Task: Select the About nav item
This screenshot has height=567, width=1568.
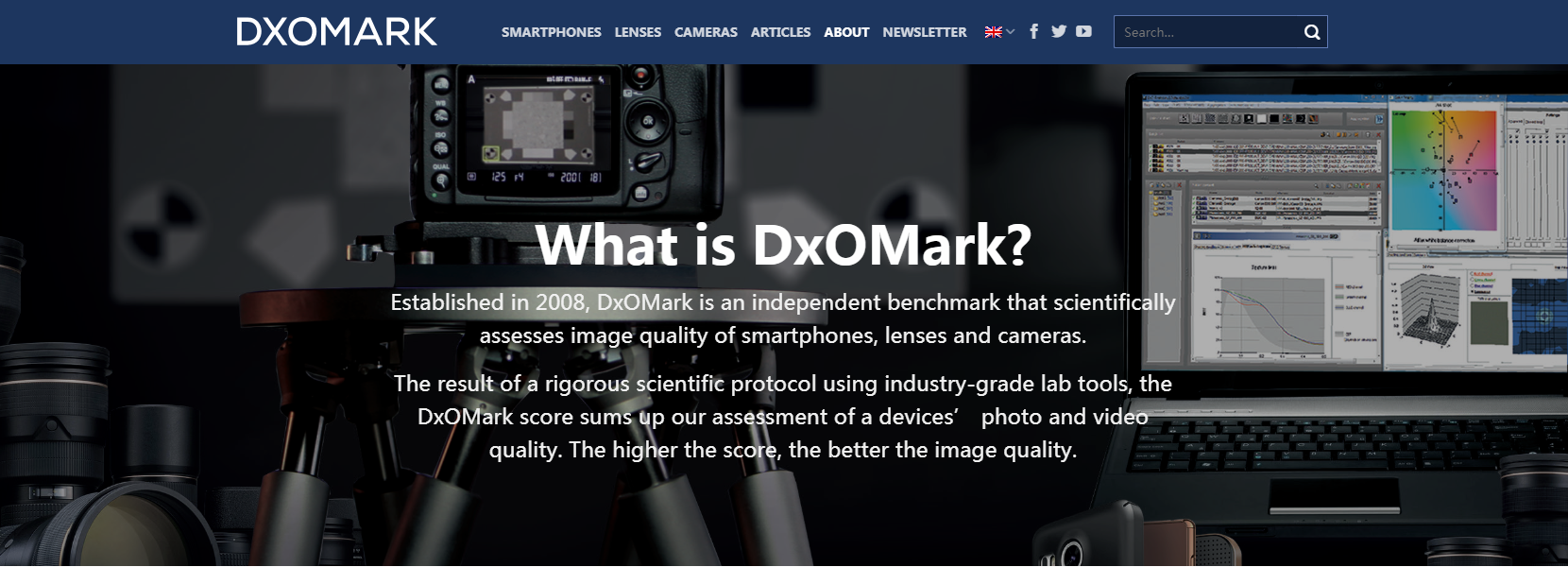Action: click(846, 32)
